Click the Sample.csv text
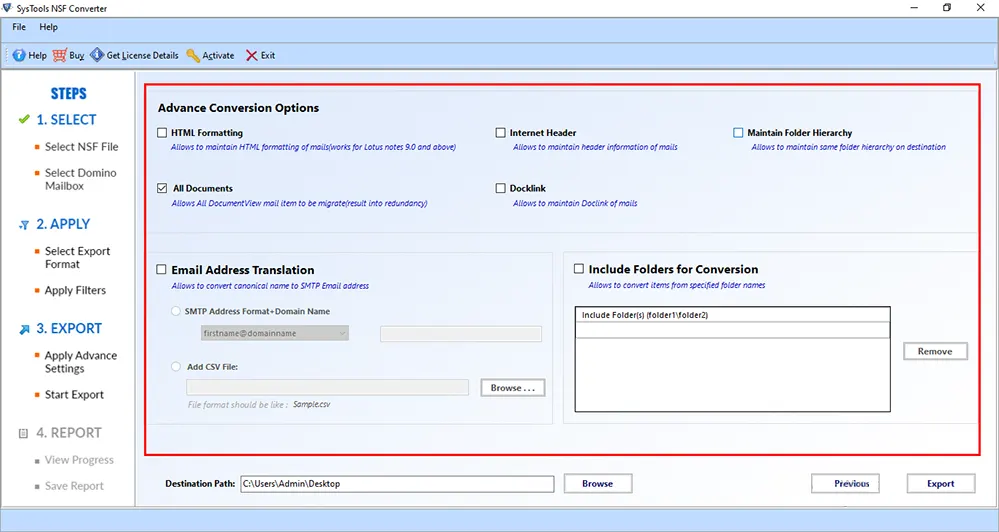 (x=312, y=404)
